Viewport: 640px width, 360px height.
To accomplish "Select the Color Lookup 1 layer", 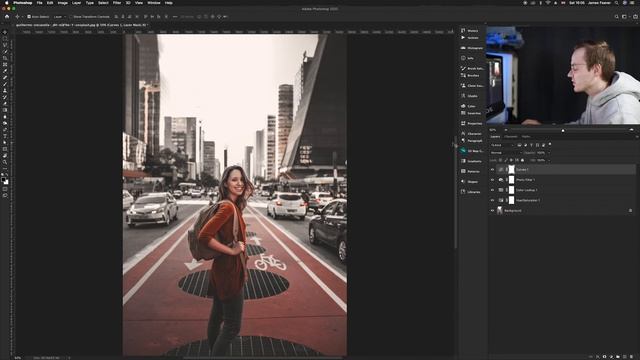I will [x=562, y=190].
